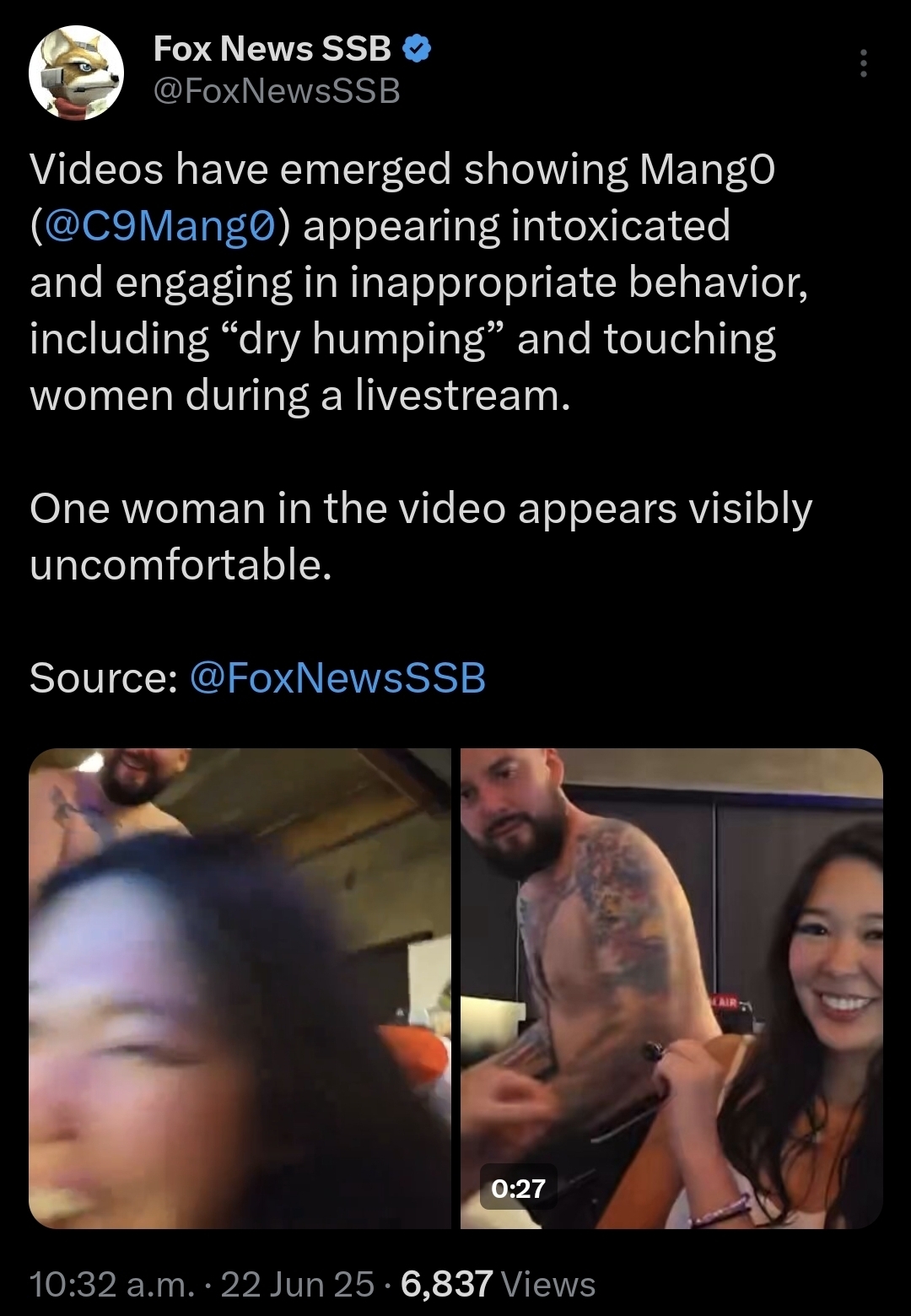Open the three-dot more options menu

click(863, 63)
